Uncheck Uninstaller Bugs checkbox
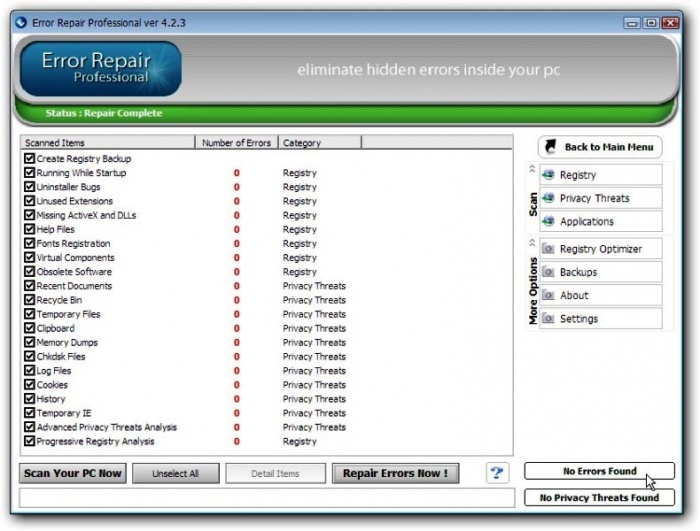This screenshot has height=531, width=700. [x=29, y=187]
